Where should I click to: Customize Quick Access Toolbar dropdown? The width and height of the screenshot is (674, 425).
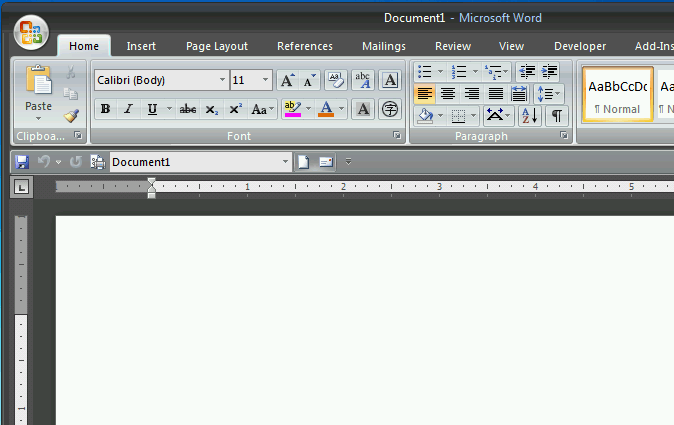coord(348,162)
